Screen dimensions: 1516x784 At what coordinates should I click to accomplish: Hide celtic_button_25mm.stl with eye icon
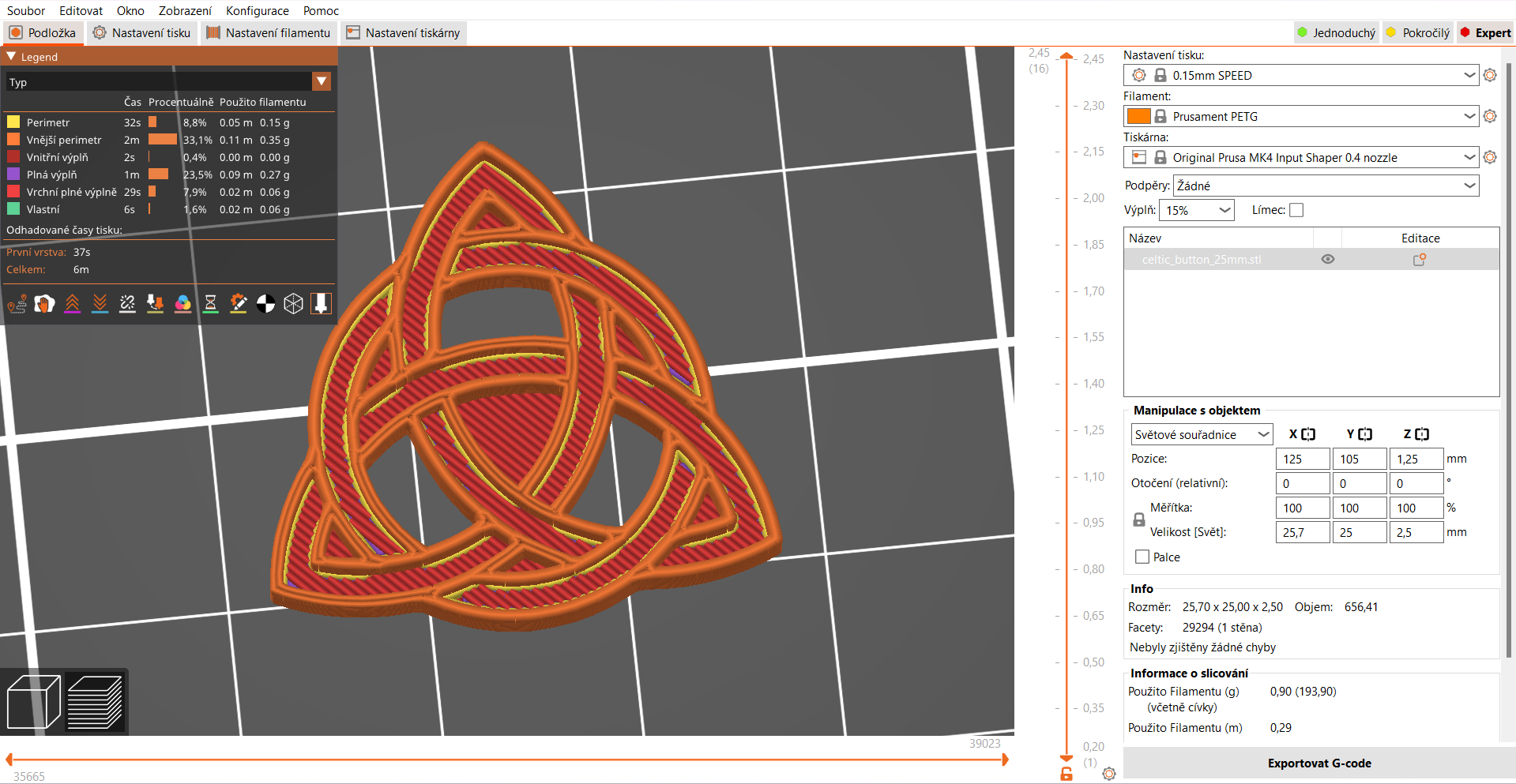[x=1328, y=259]
